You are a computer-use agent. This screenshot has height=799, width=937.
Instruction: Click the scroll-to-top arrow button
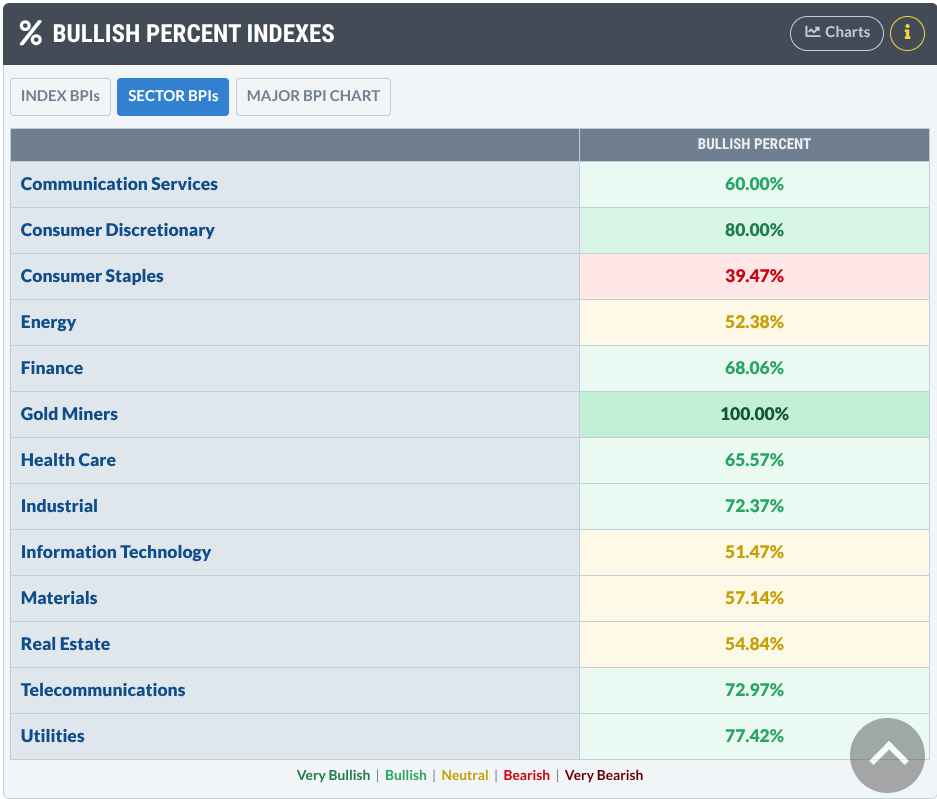[x=887, y=755]
